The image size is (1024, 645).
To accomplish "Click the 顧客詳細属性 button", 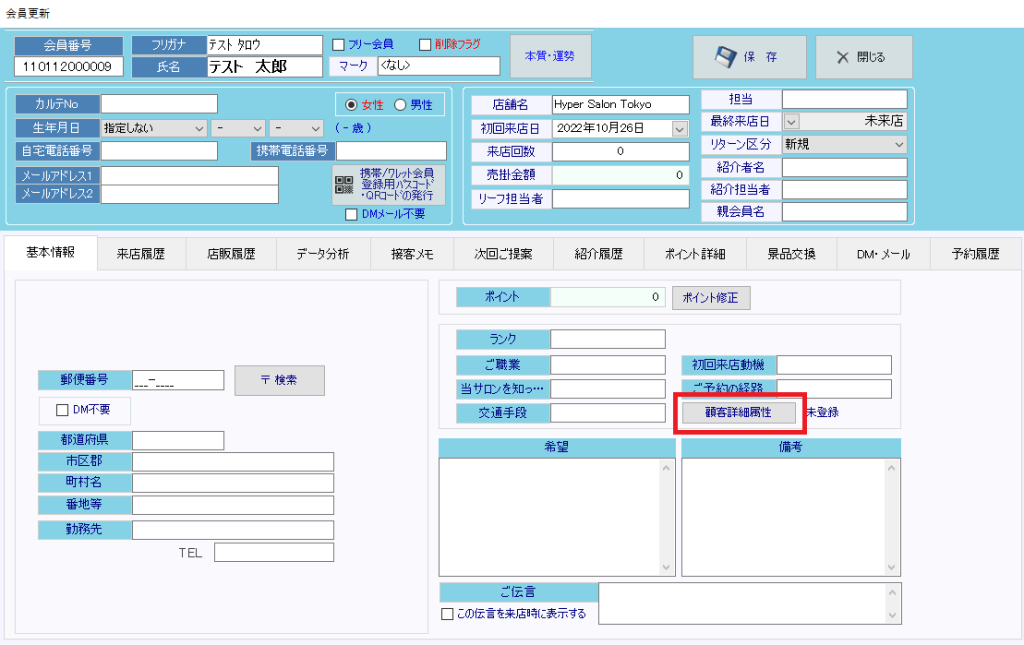I will [x=739, y=412].
